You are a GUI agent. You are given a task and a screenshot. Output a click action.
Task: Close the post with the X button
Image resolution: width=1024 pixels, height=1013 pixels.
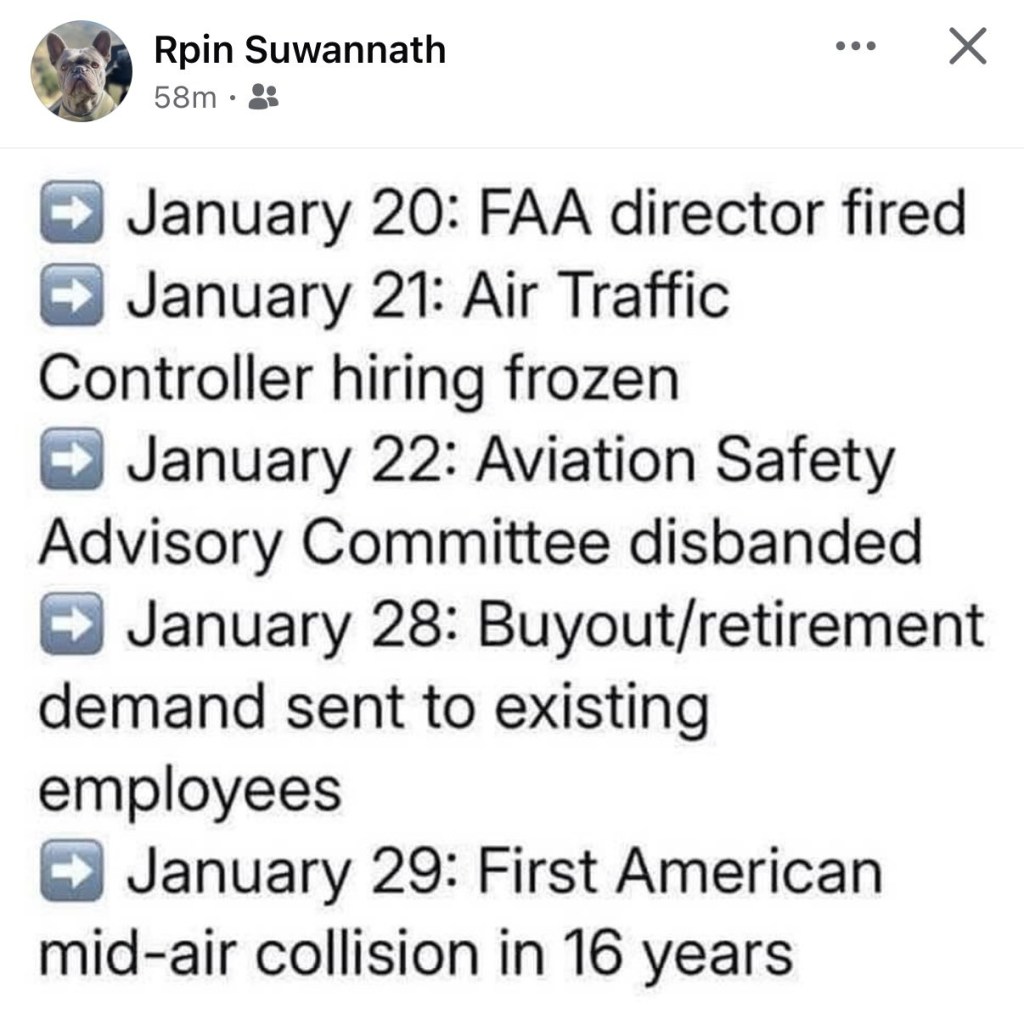click(x=967, y=46)
